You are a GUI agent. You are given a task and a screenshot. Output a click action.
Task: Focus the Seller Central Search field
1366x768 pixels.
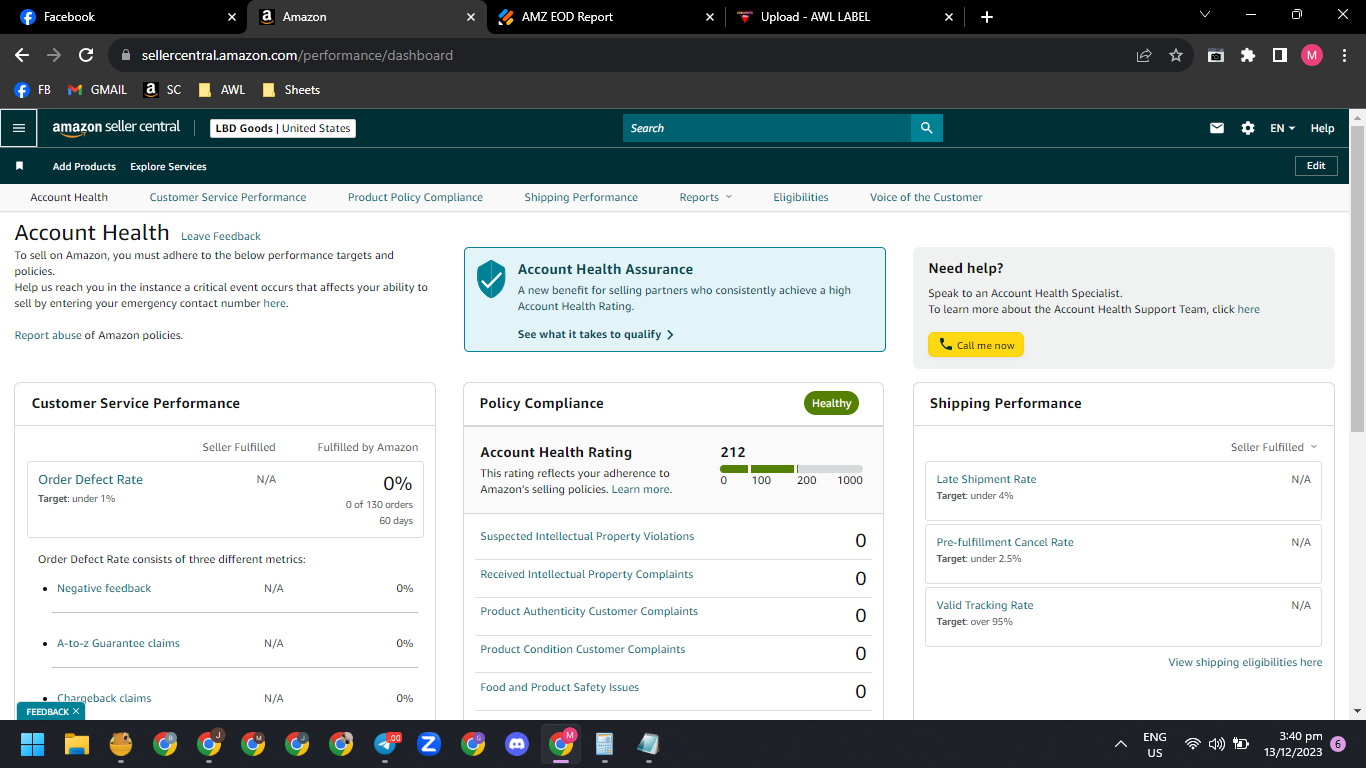[767, 128]
